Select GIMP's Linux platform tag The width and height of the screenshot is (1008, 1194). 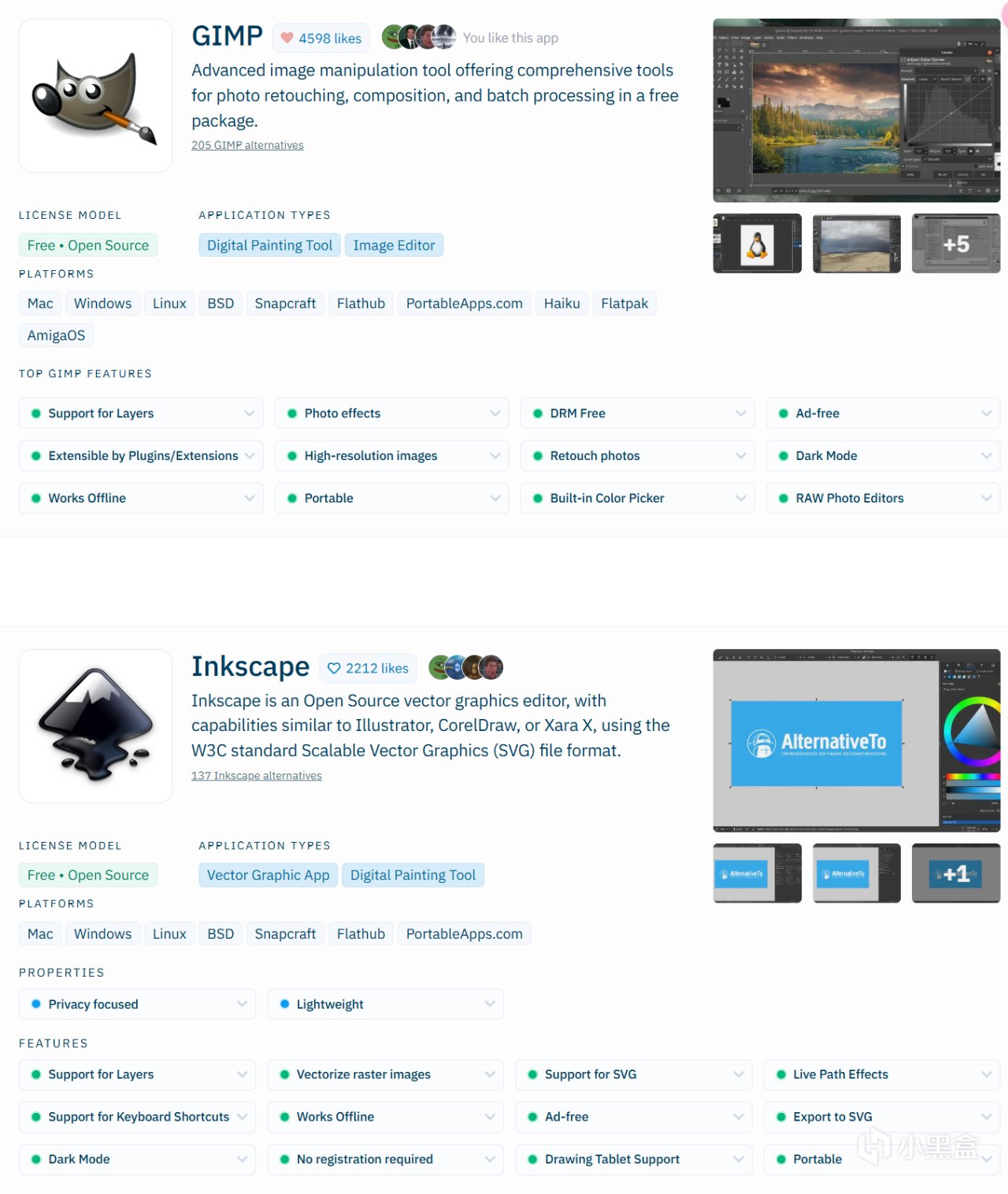tap(169, 303)
